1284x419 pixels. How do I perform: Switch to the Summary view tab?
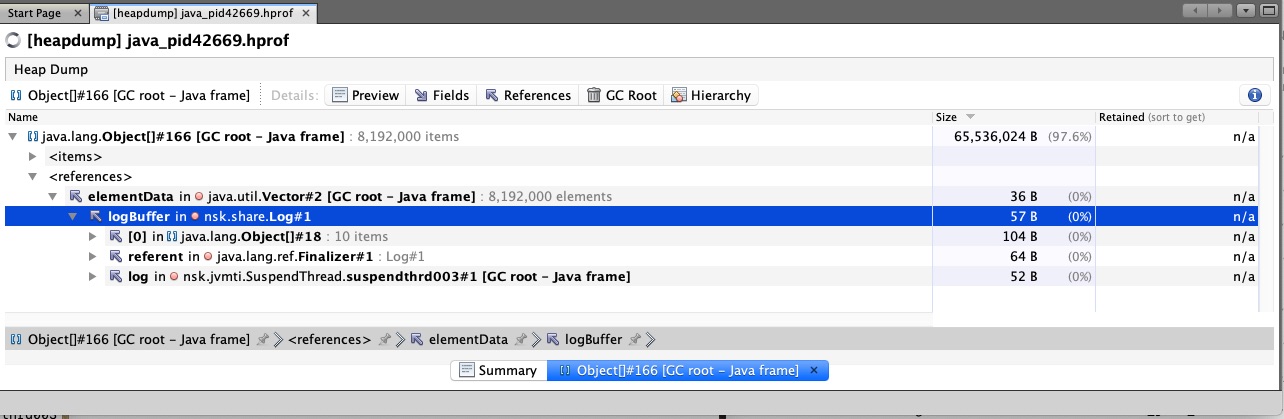click(x=498, y=371)
